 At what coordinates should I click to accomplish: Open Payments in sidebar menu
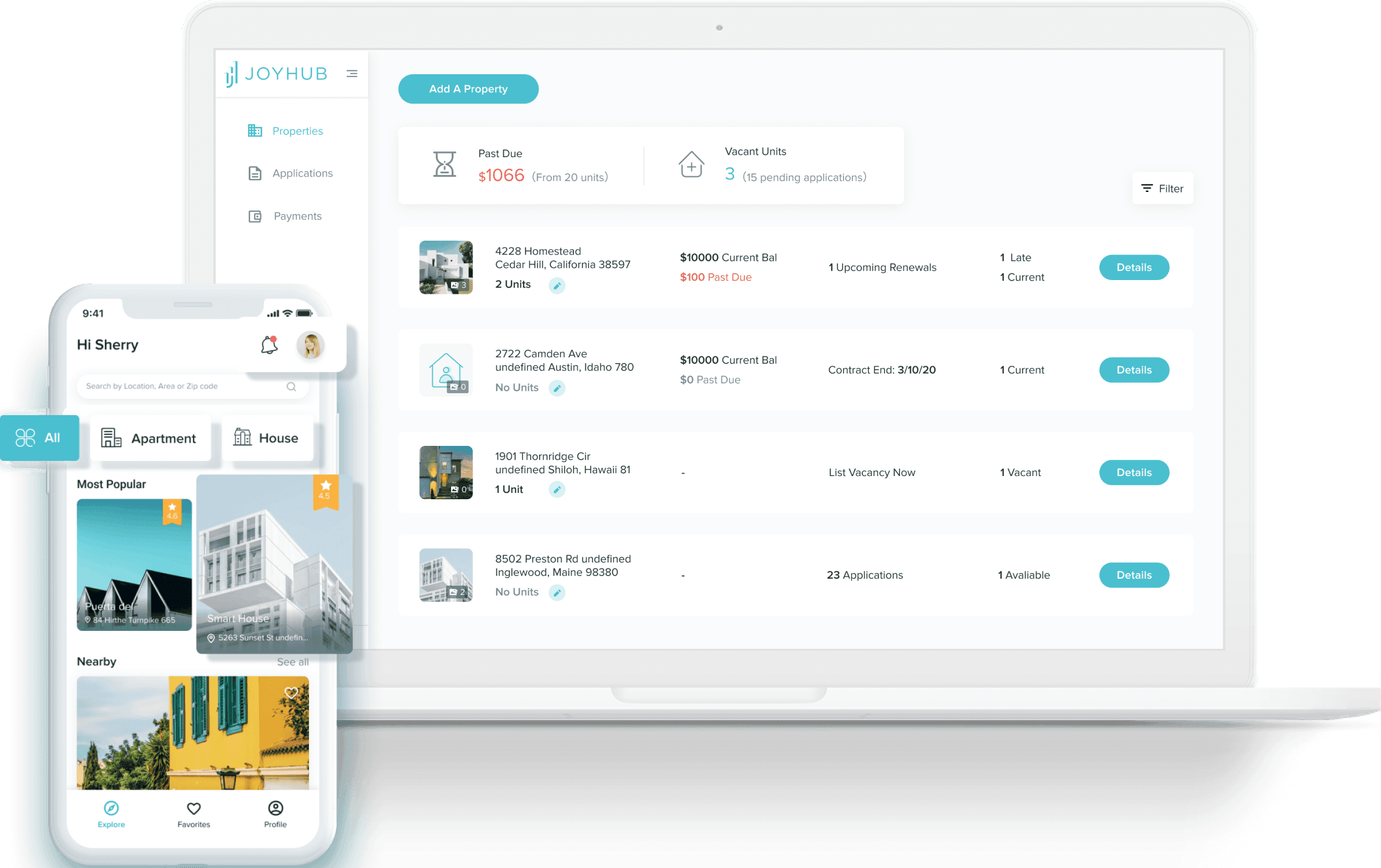pyautogui.click(x=297, y=216)
